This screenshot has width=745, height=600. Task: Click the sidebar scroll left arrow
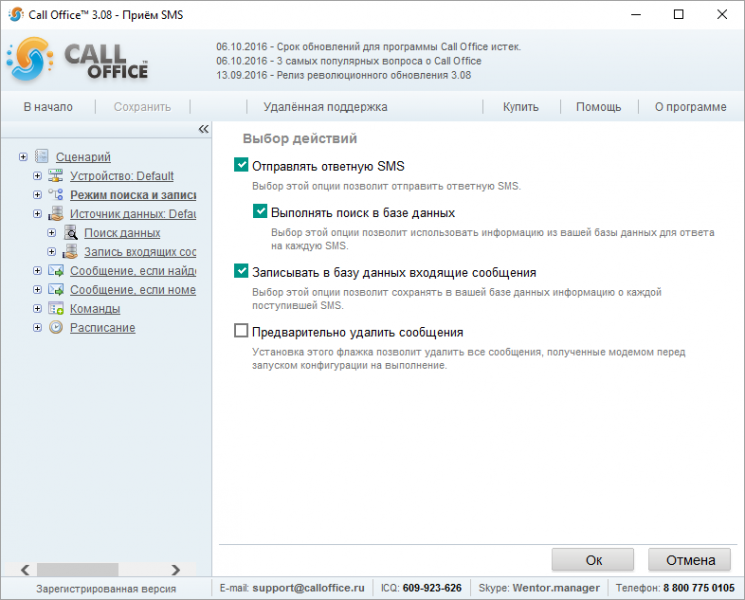(x=25, y=569)
